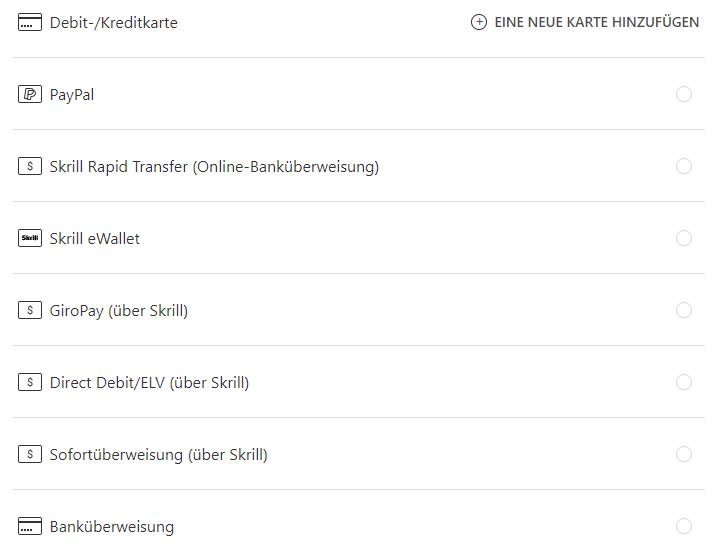The image size is (724, 556).
Task: Pick the Direct Debit/ELV radio option
Action: [684, 382]
